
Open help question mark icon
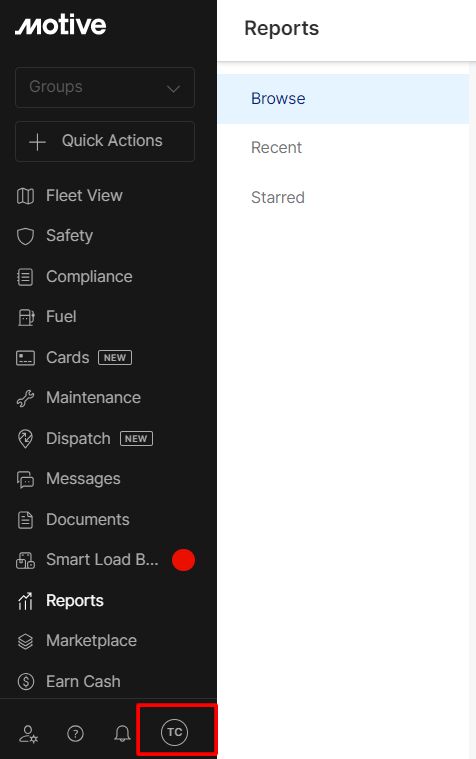click(75, 734)
